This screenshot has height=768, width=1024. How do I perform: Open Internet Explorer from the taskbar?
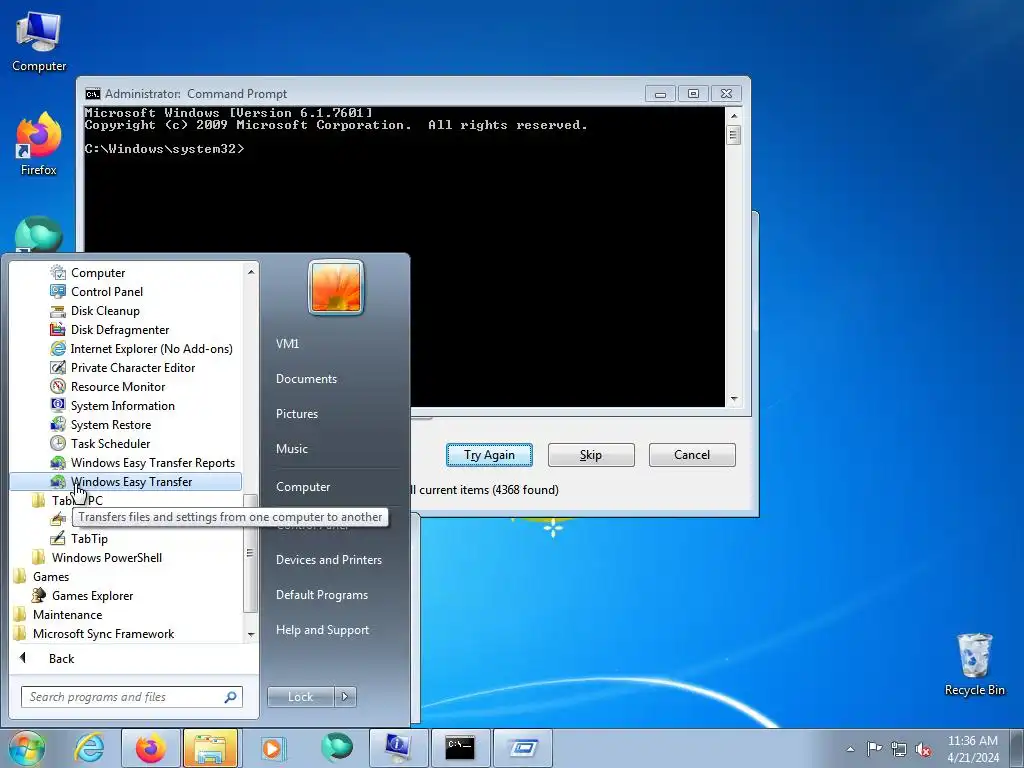tap(88, 748)
